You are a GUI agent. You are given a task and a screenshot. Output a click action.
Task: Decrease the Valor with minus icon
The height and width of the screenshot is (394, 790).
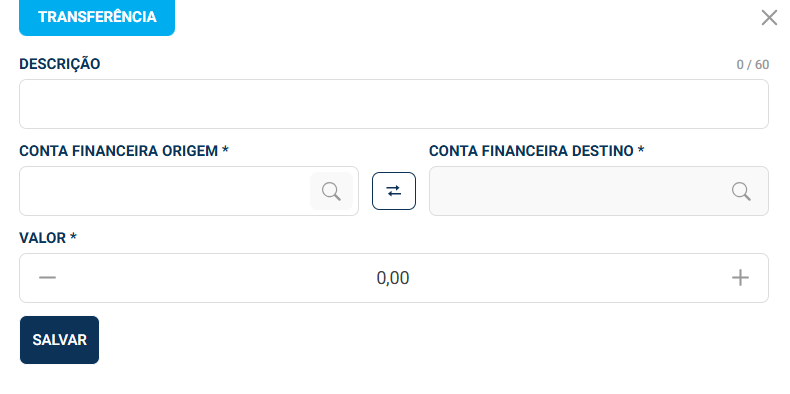[47, 278]
